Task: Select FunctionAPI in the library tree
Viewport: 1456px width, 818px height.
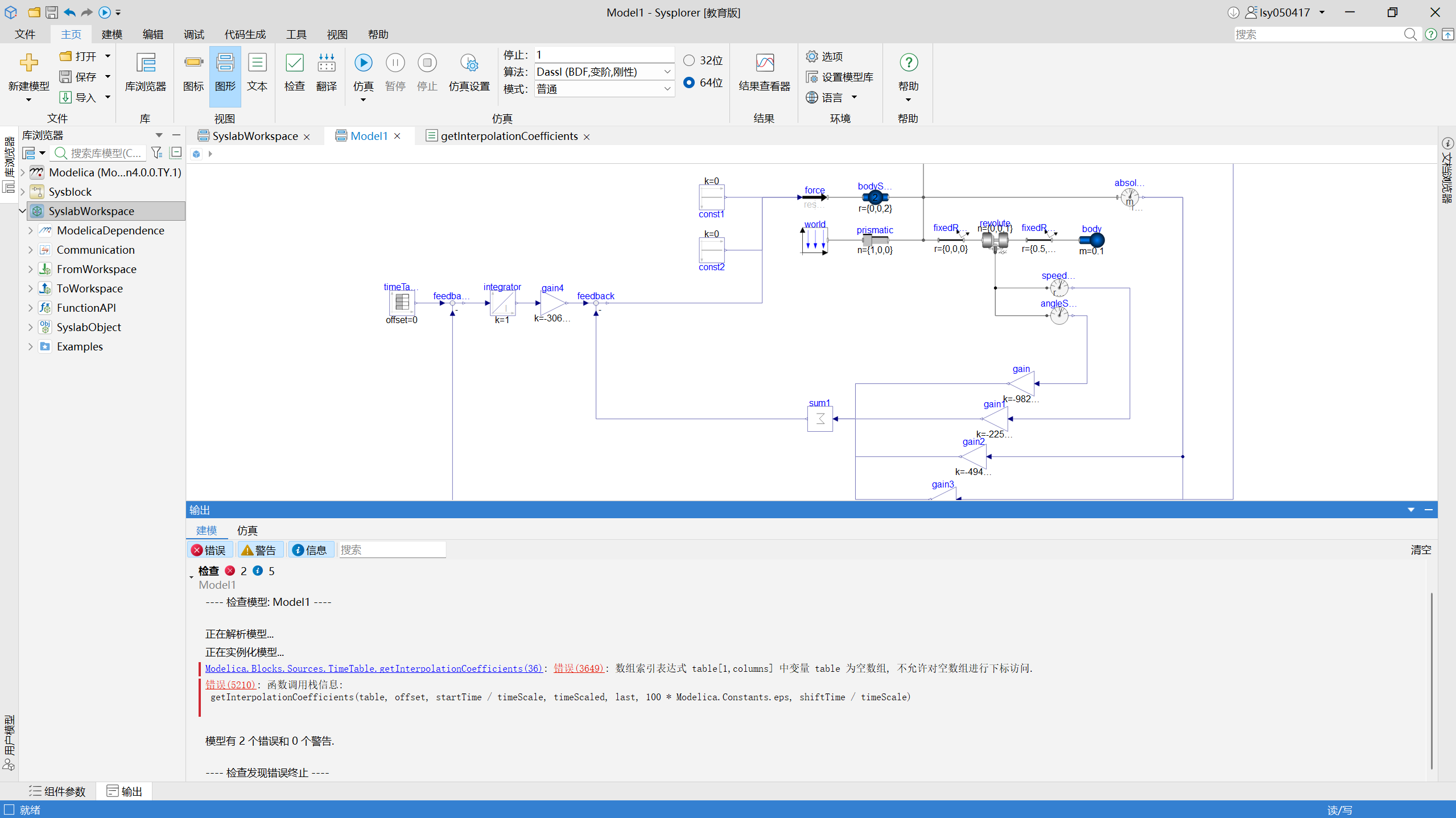Action: [x=86, y=308]
